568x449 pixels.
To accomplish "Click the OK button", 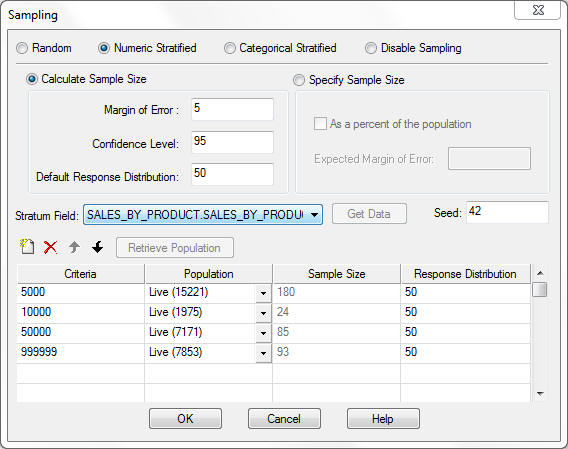I will click(x=185, y=419).
